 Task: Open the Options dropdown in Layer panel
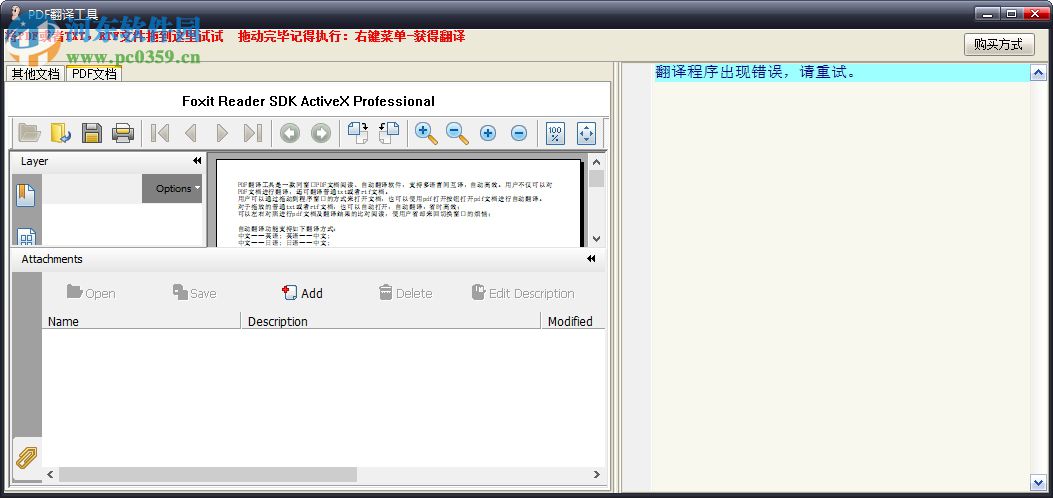coord(172,189)
